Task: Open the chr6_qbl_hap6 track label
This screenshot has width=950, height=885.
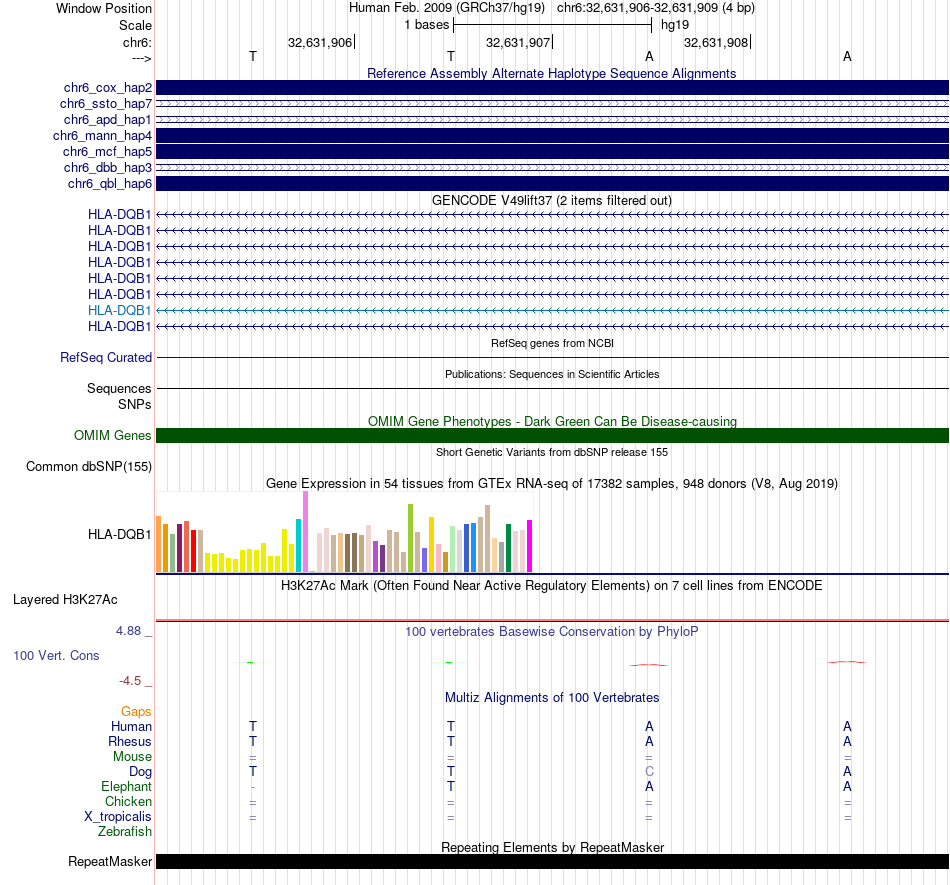Action: (110, 184)
